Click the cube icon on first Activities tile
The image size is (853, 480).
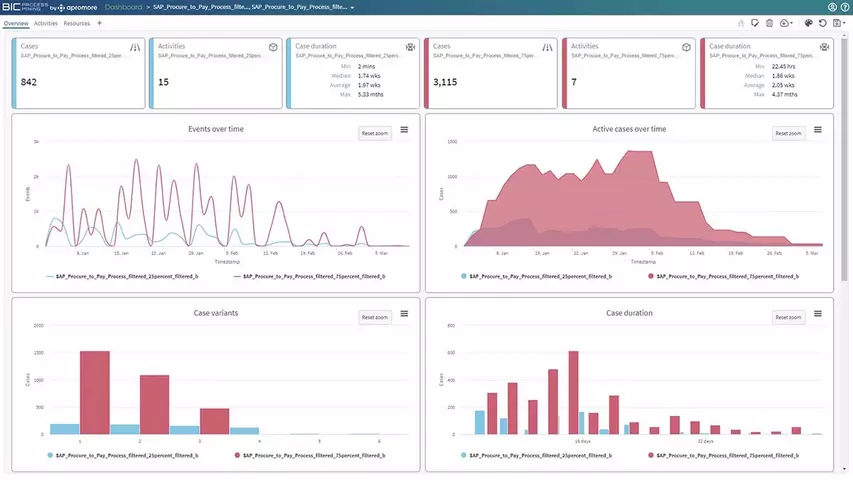273,47
